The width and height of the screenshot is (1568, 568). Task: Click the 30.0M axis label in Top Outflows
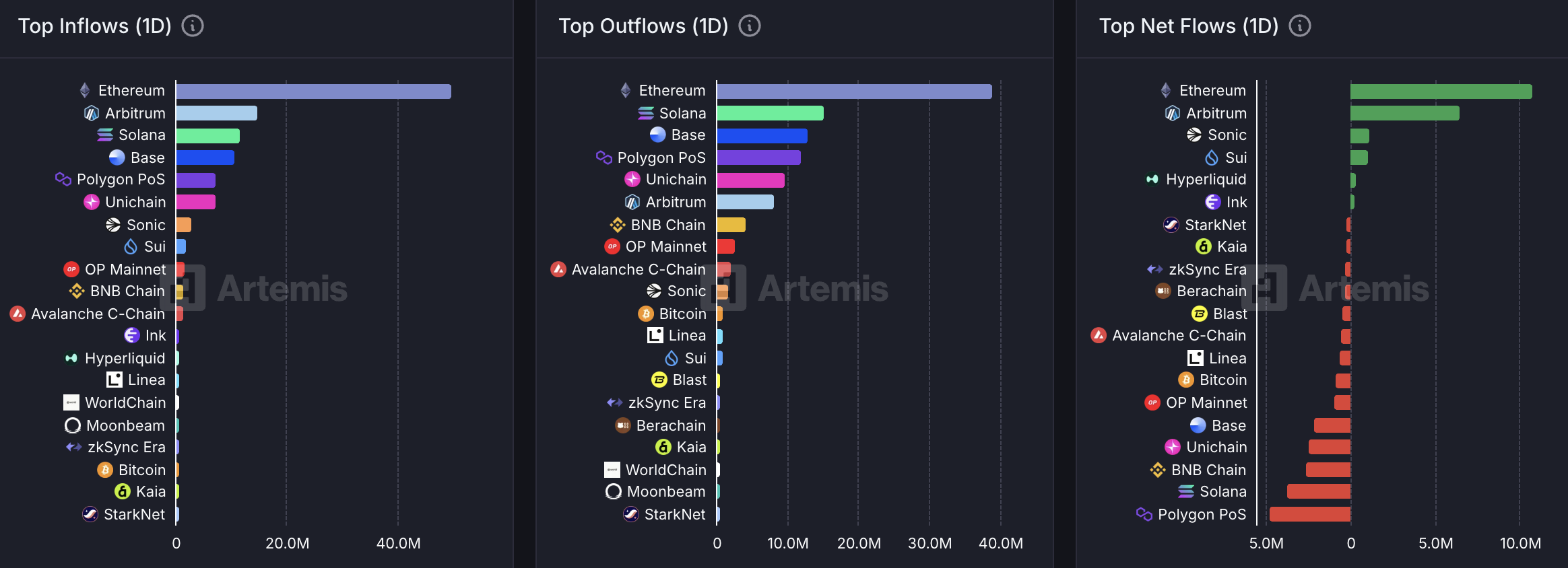click(929, 543)
